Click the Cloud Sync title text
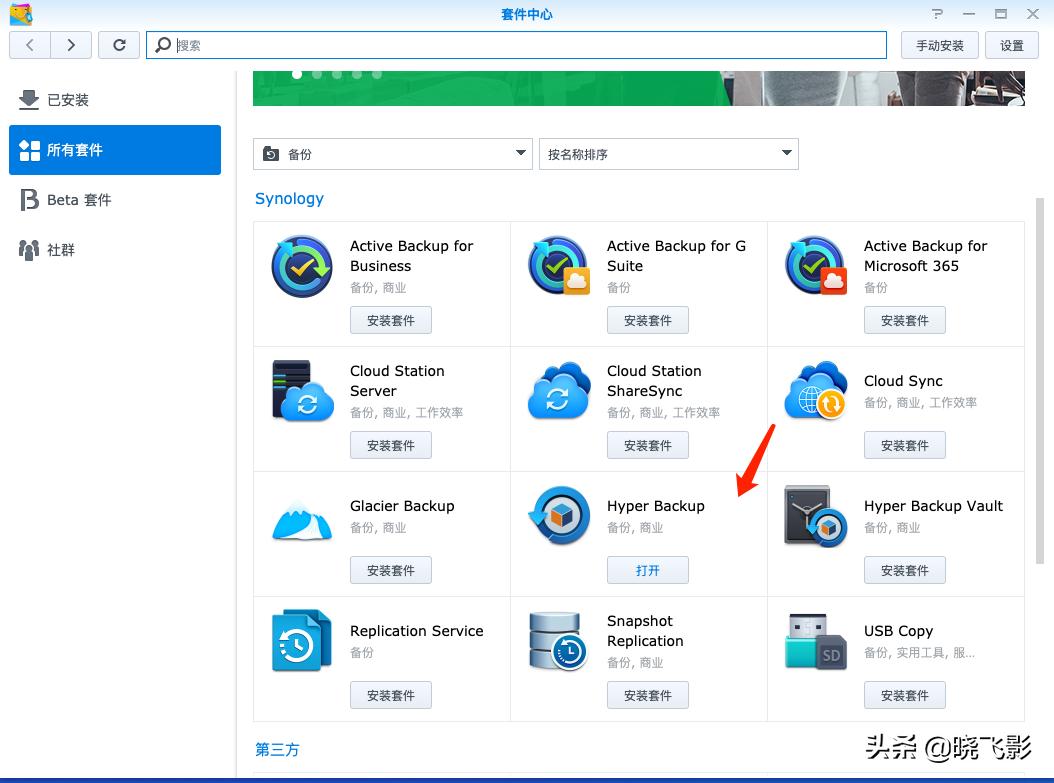The image size is (1054, 783). click(903, 381)
